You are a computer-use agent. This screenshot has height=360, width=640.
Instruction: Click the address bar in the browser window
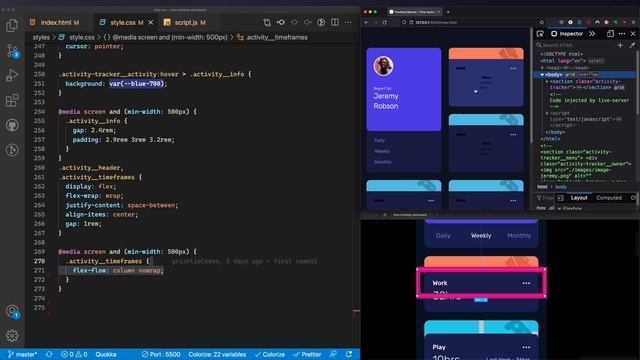tap(469, 22)
